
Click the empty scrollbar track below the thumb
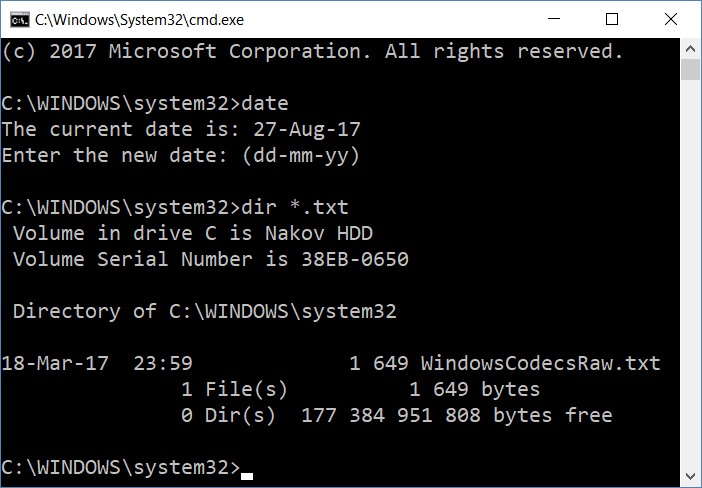tap(690, 273)
